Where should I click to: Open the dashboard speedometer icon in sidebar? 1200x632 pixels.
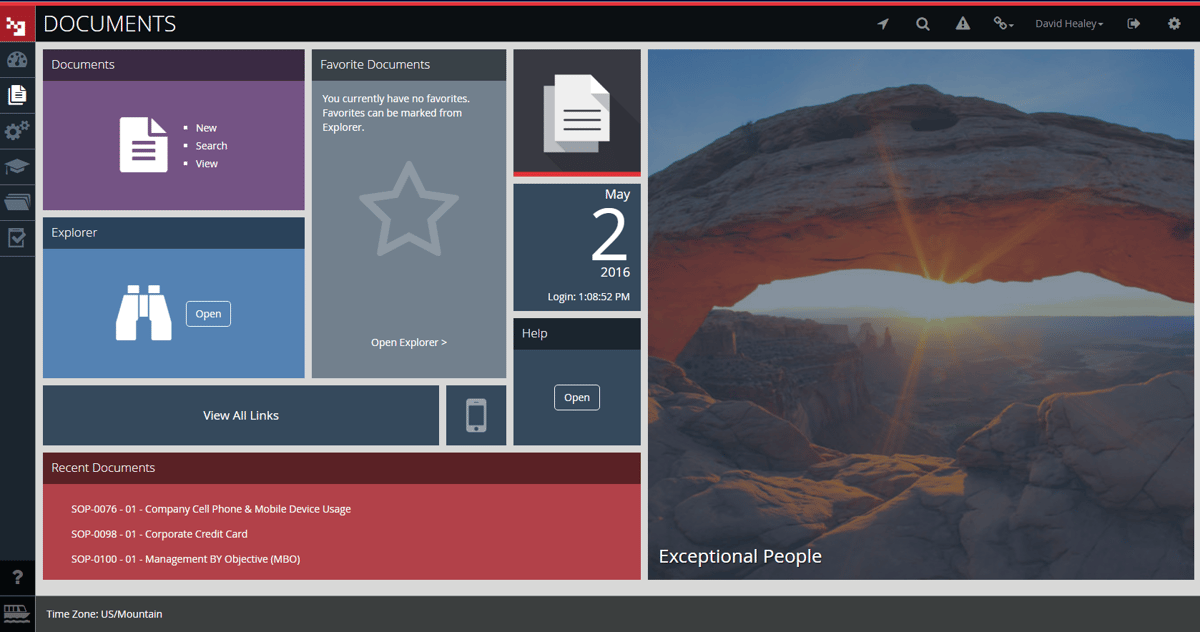(x=17, y=59)
